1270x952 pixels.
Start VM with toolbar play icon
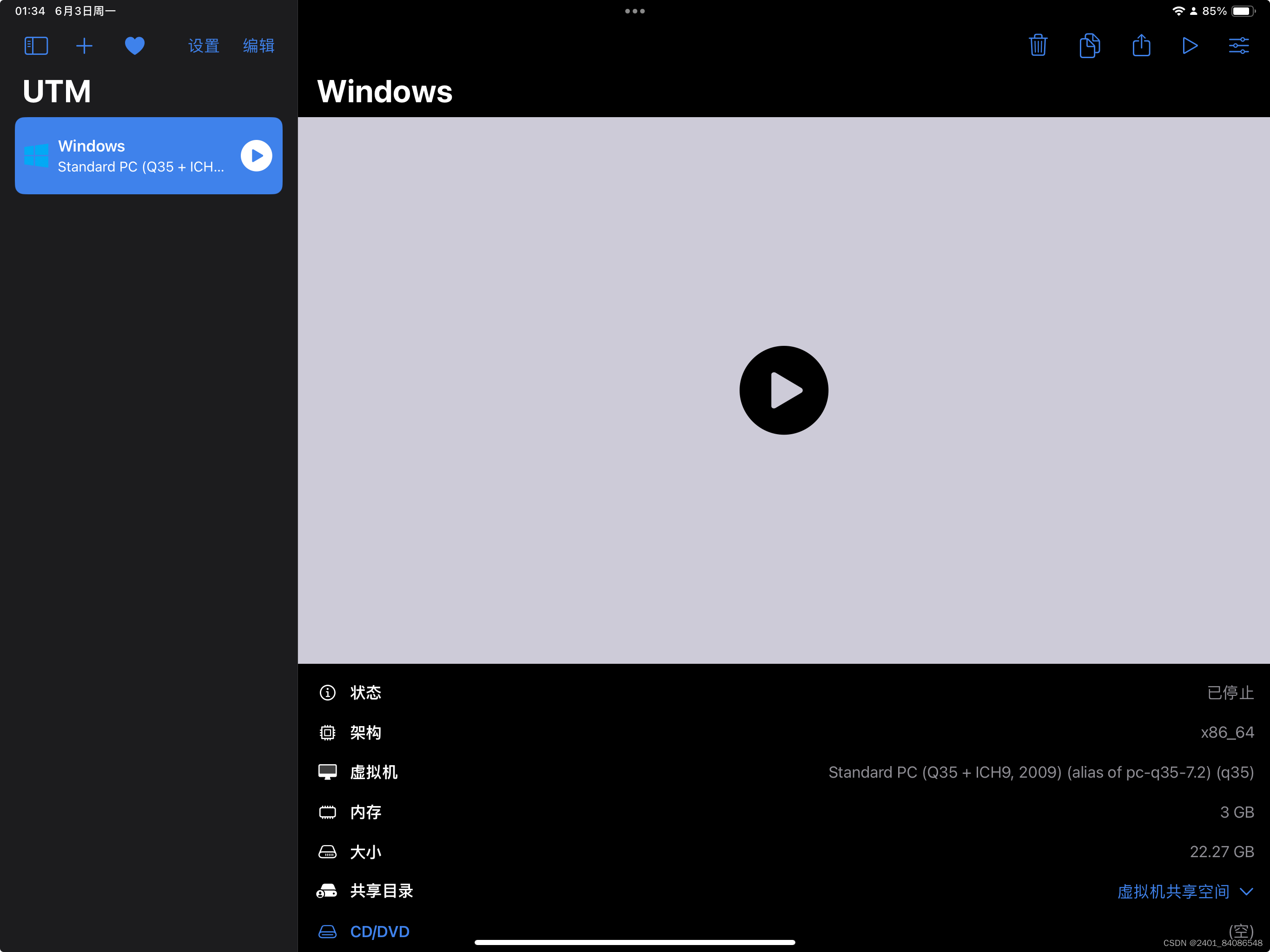(x=1190, y=46)
